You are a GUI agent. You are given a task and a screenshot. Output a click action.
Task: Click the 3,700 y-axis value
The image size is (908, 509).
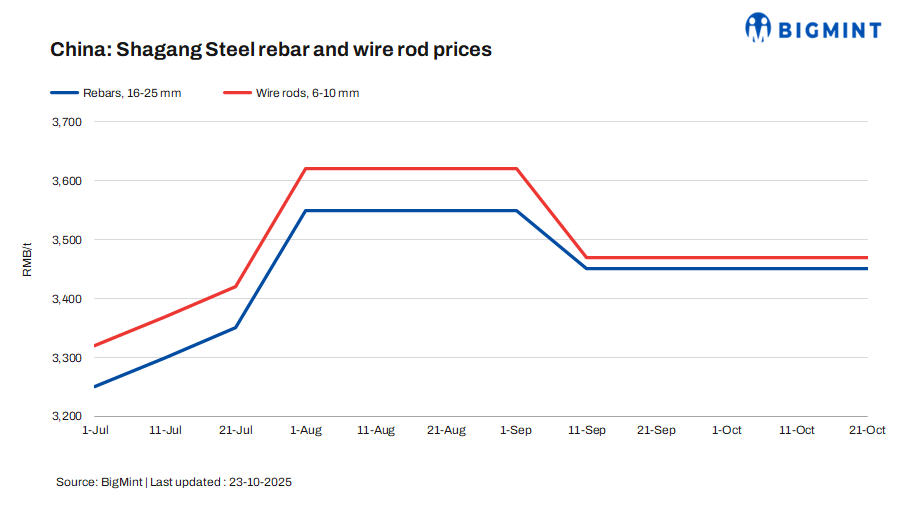pos(65,122)
